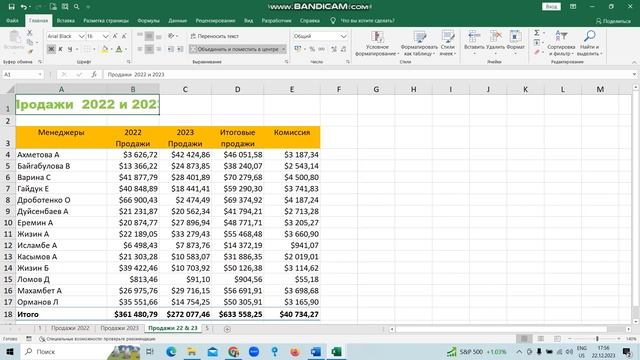640x360 pixels.
Task: Click the Clear eraser icon in Editing group
Action: [x=537, y=52]
